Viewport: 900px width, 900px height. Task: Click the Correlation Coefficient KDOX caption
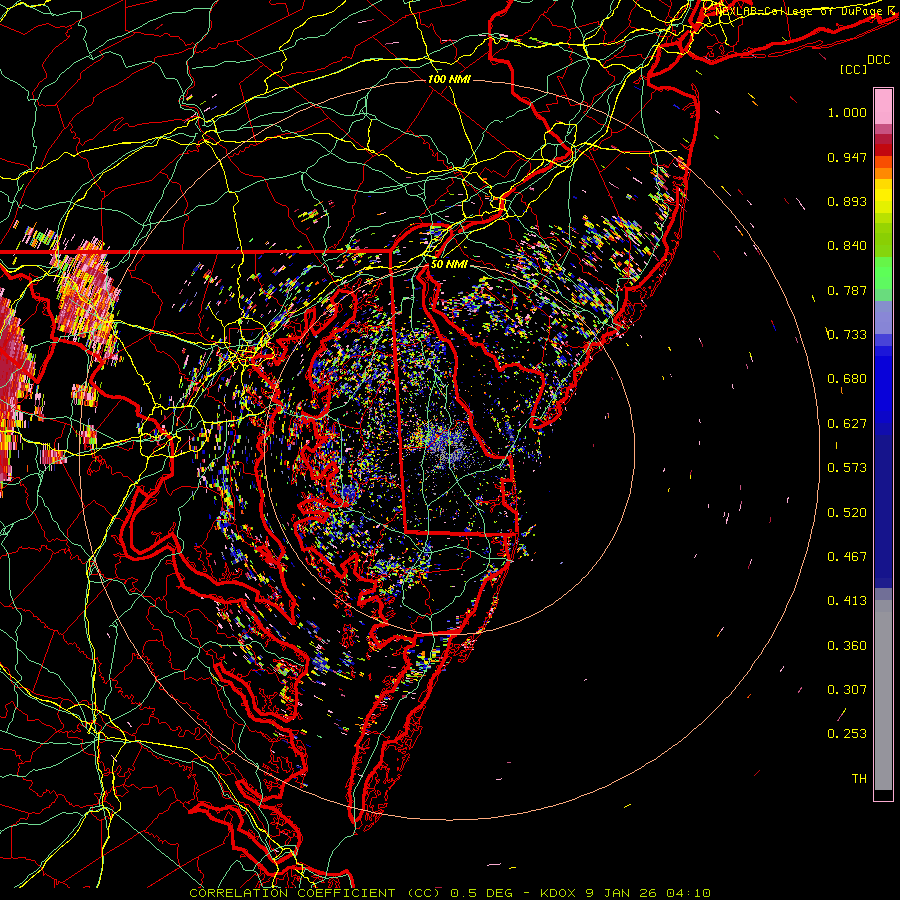click(450, 893)
